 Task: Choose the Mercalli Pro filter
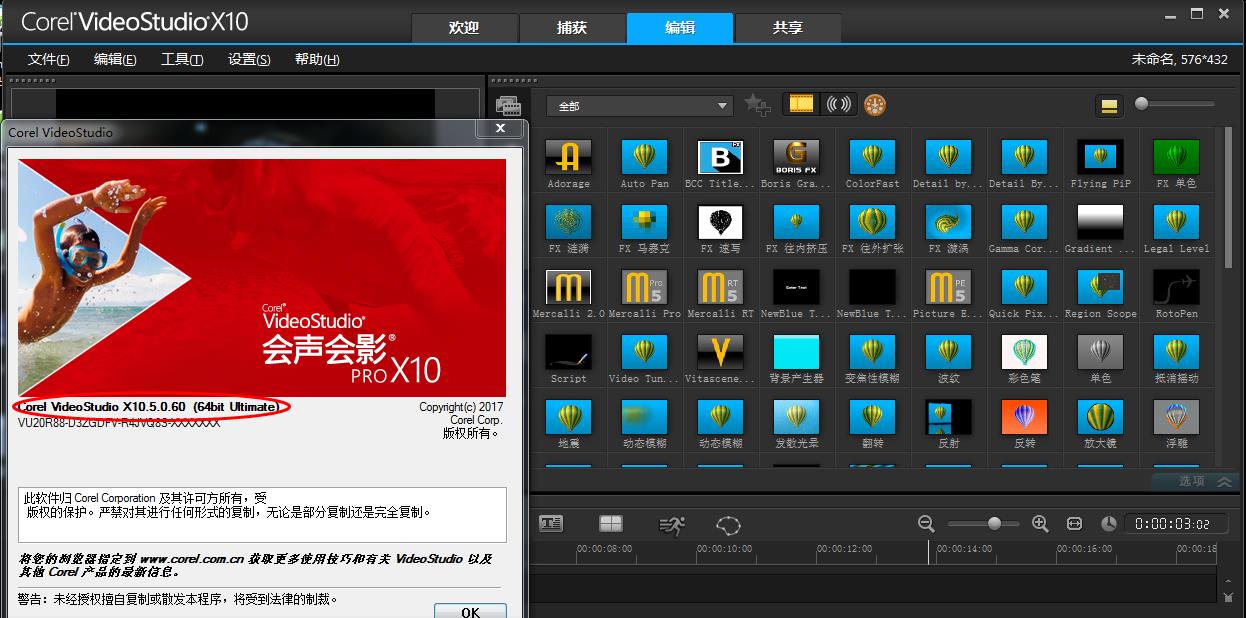tap(644, 287)
